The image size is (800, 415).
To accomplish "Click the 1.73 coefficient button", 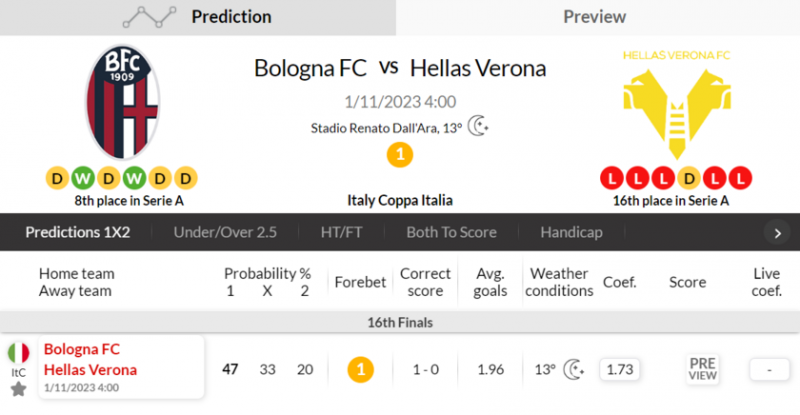I will (620, 370).
